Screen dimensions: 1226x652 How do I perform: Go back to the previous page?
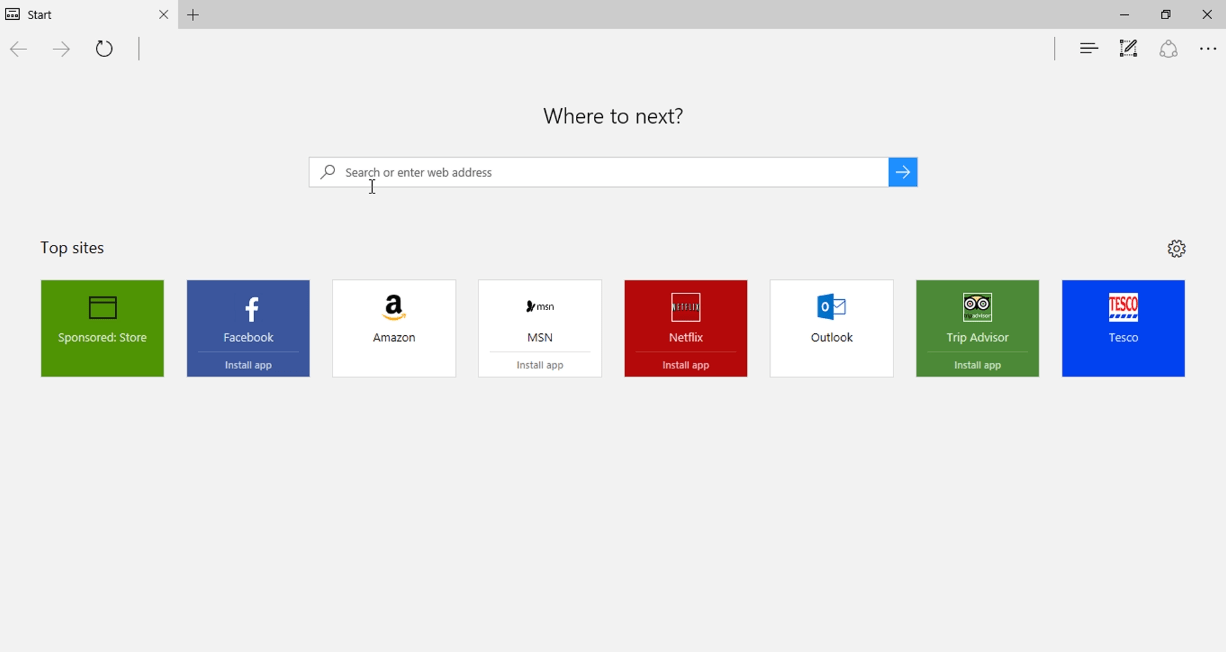click(18, 49)
